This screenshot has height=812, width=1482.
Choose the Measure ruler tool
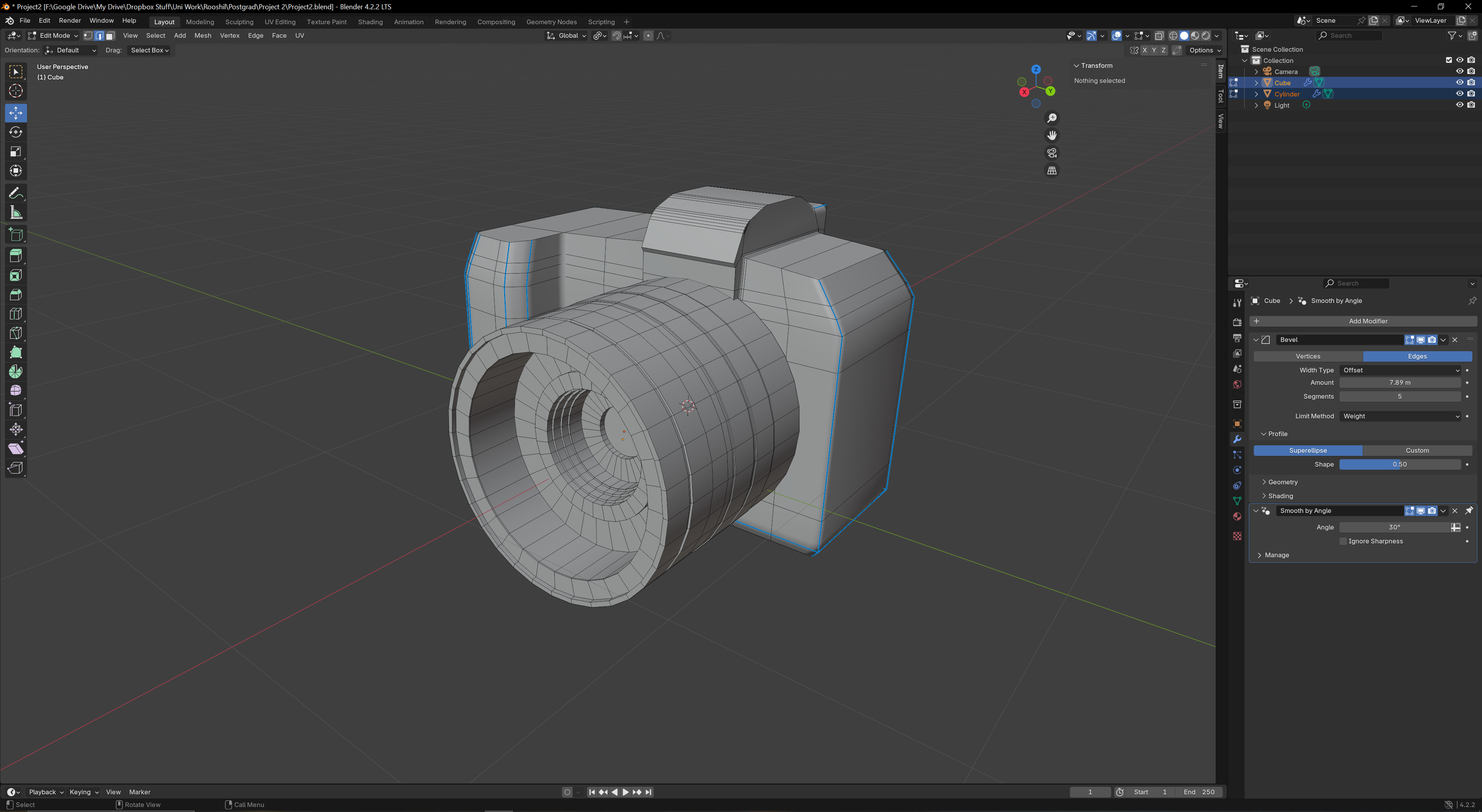click(x=16, y=213)
